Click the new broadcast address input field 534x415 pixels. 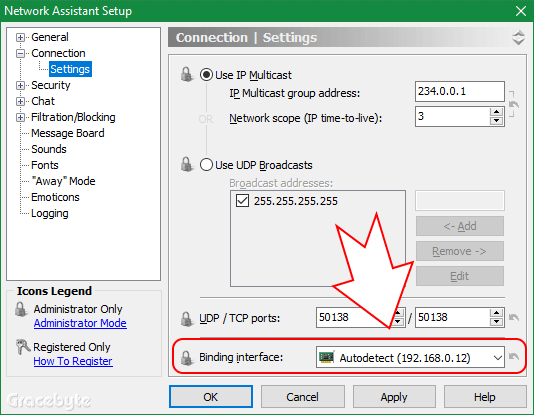[460, 201]
